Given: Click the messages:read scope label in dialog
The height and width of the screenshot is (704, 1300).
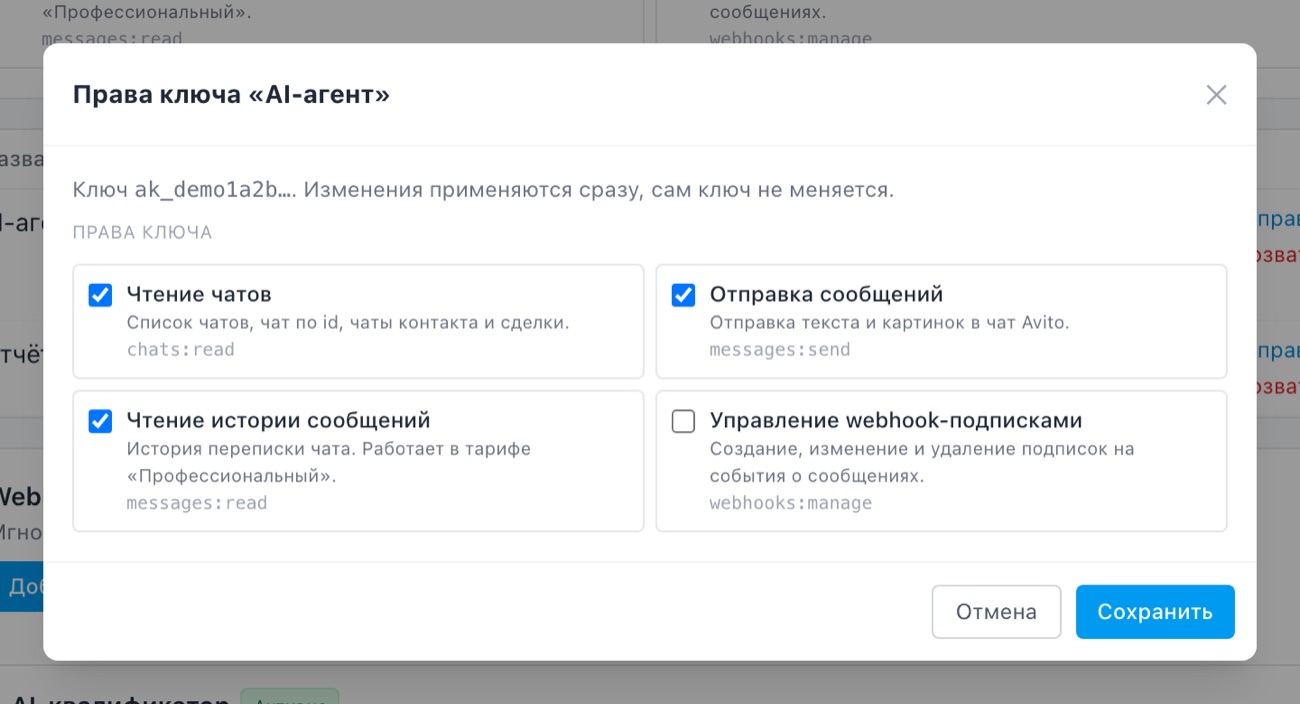Looking at the screenshot, I should coord(197,503).
